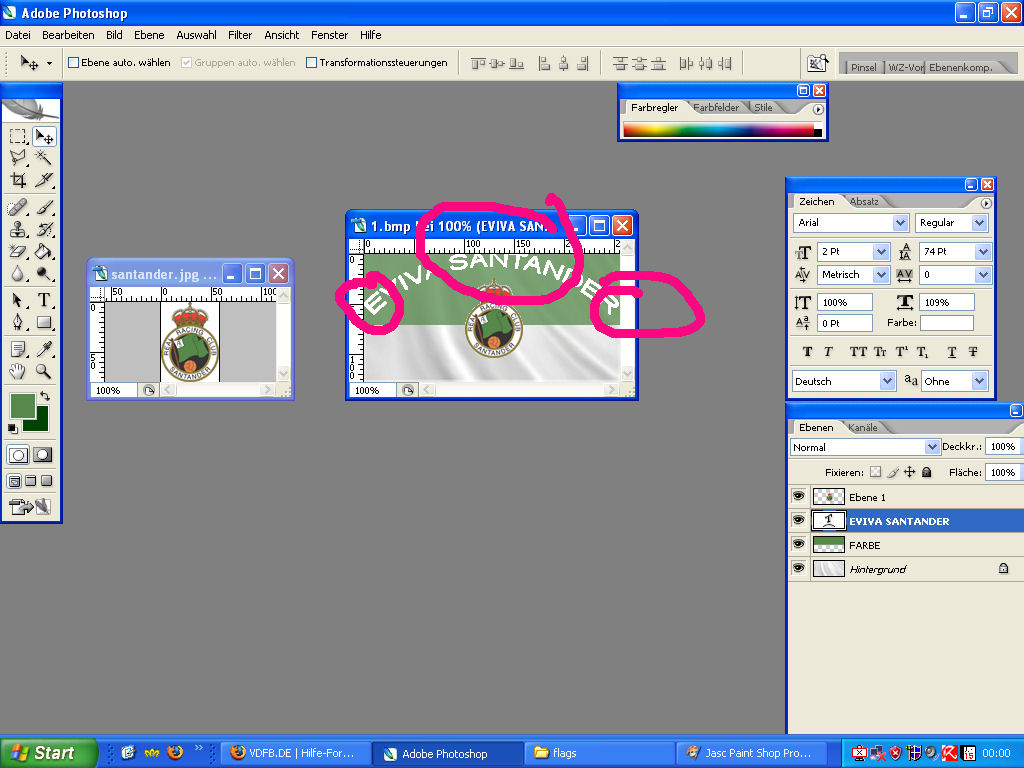
Task: Open the Filter menu
Action: click(x=240, y=35)
